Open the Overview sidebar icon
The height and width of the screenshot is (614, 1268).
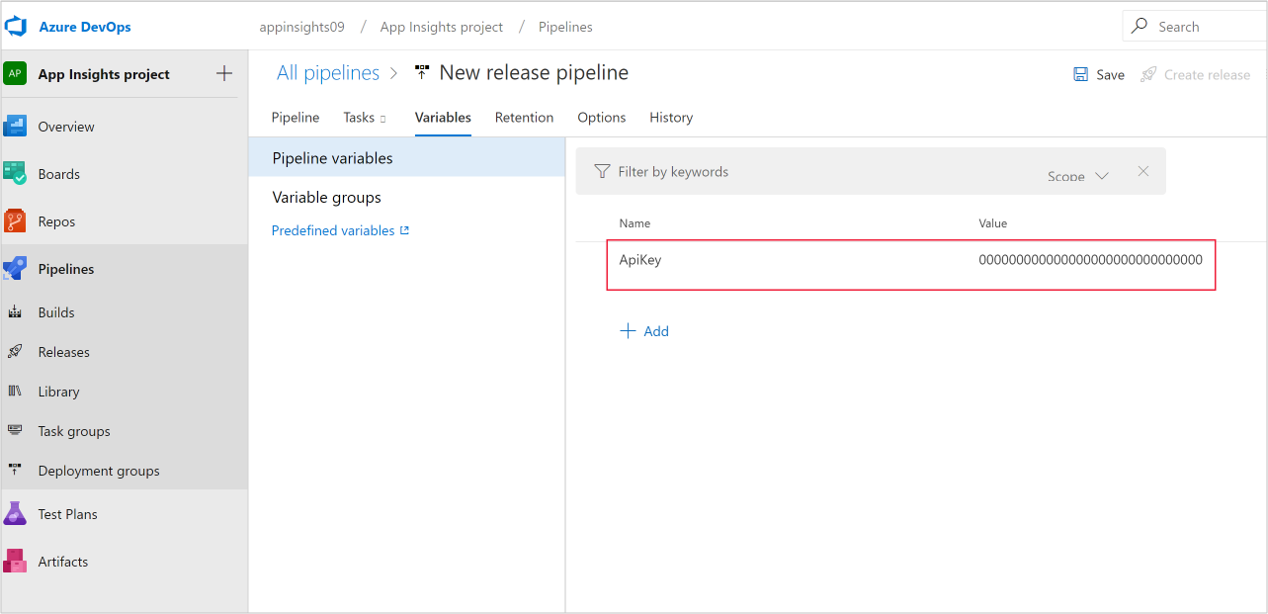[15, 126]
